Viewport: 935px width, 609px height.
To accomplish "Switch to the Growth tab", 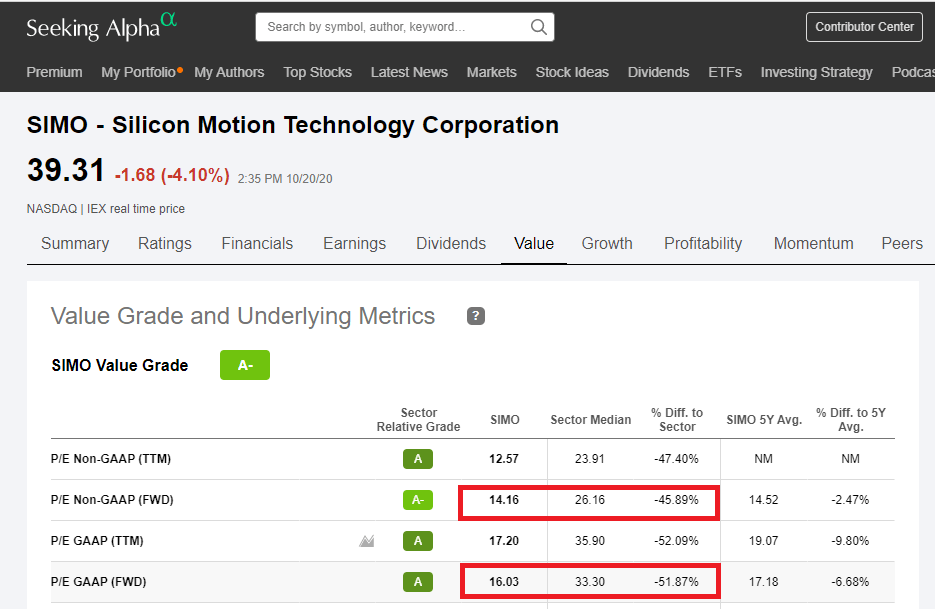I will pos(607,243).
